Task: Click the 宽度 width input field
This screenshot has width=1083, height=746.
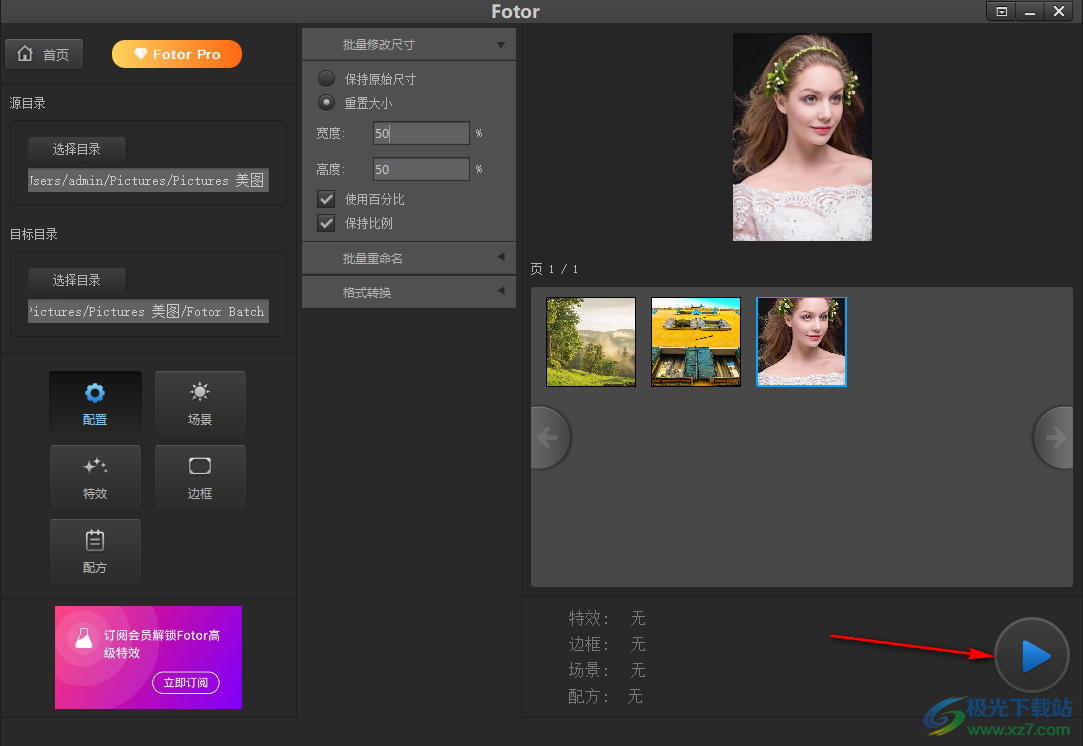Action: click(421, 133)
